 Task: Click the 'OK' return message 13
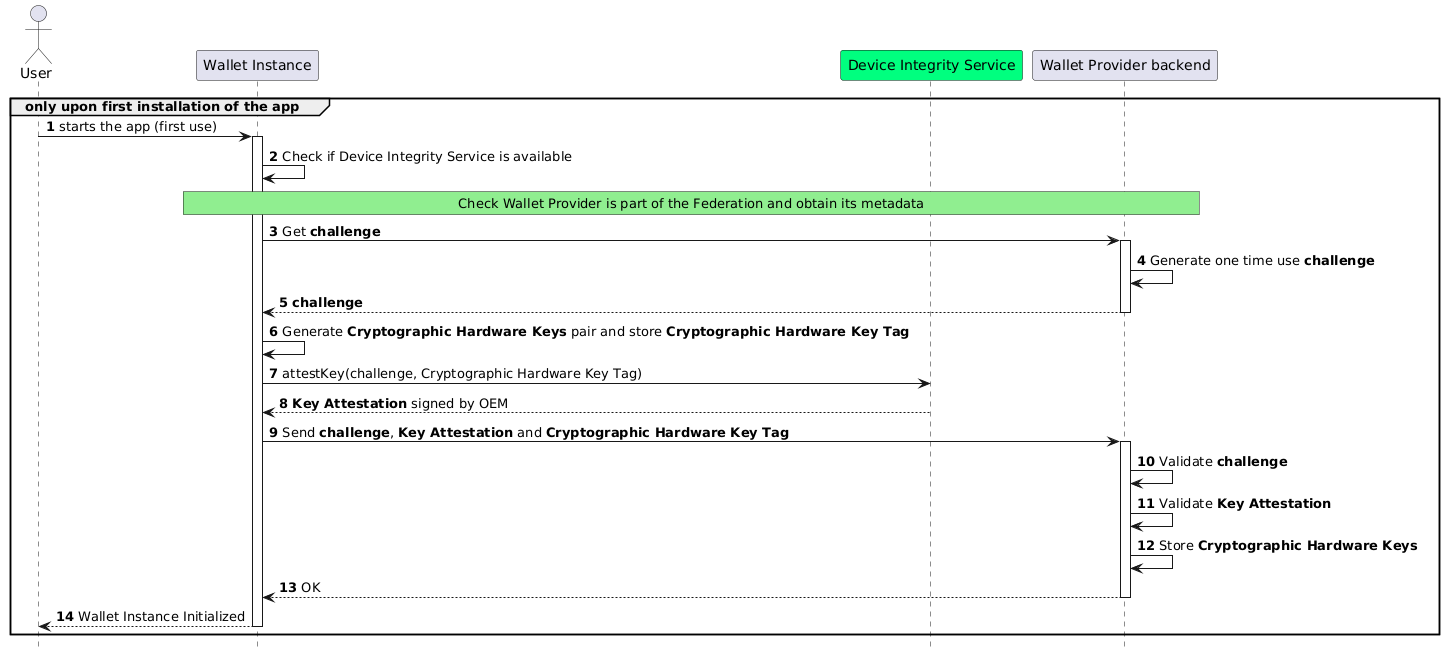310,587
